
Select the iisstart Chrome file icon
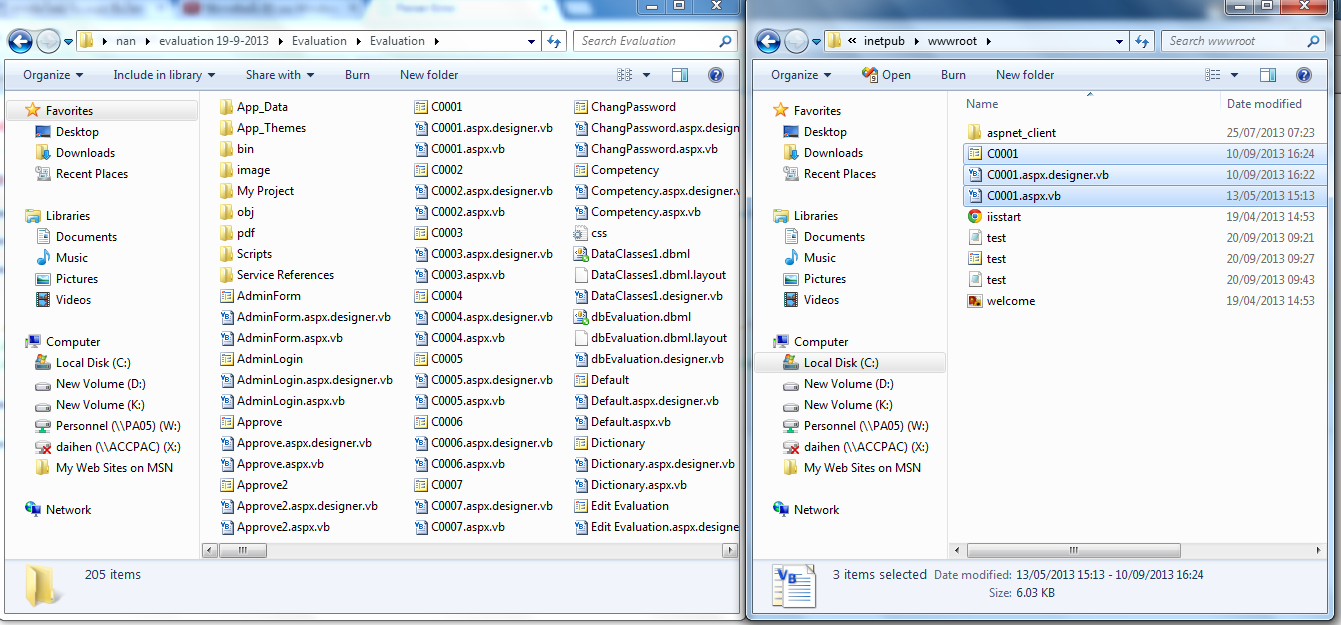click(975, 217)
